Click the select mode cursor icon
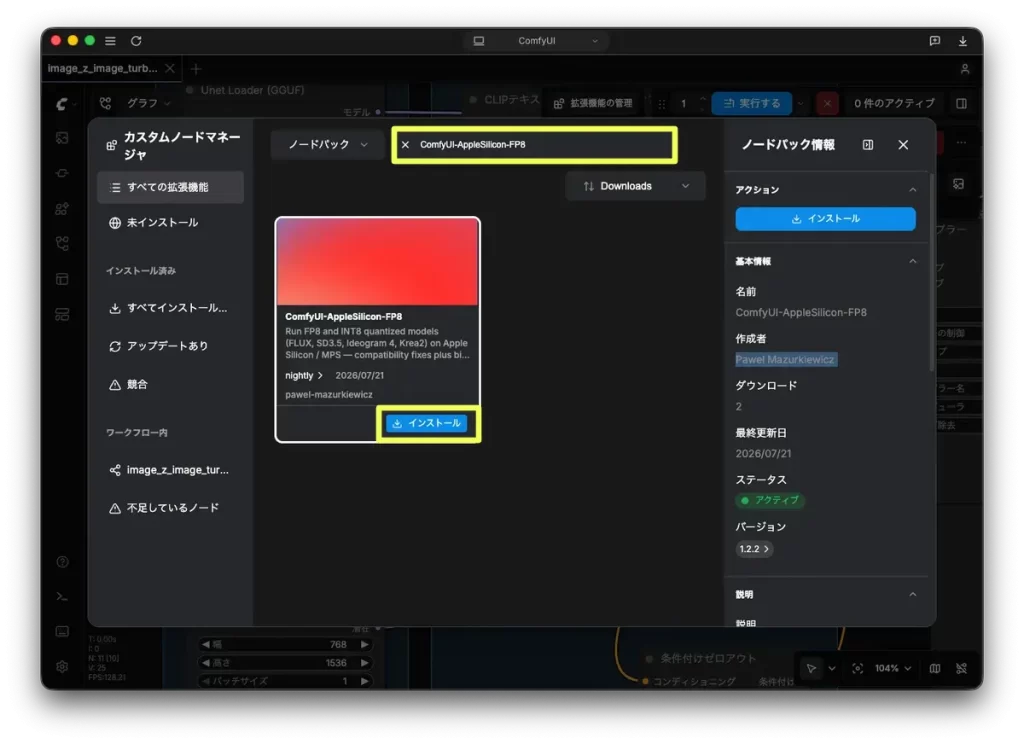Viewport: 1024px width, 744px height. (810, 668)
